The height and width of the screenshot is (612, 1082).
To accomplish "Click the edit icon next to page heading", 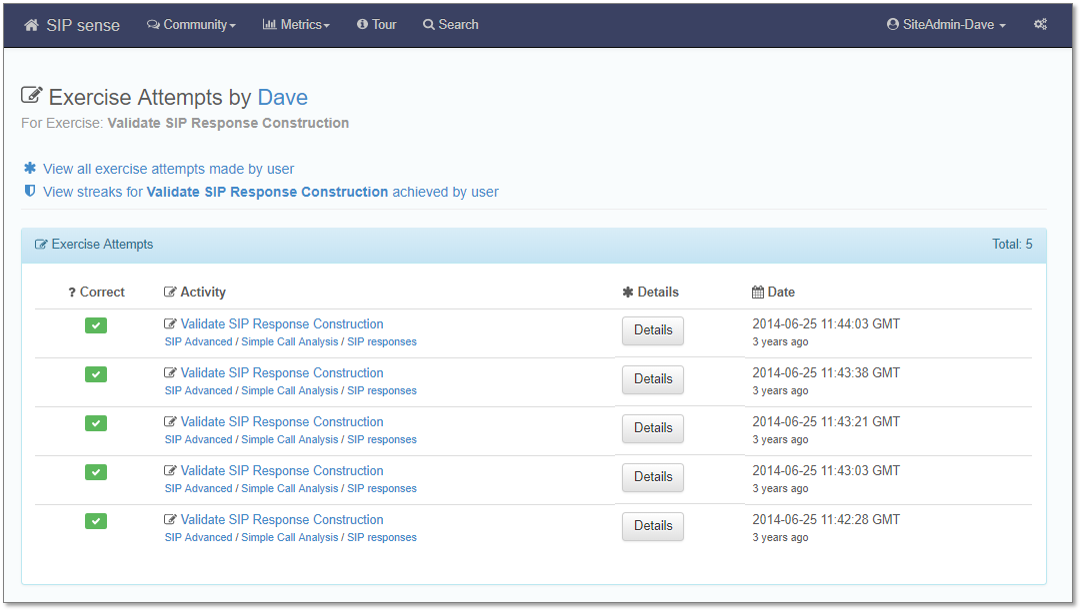I will [32, 96].
